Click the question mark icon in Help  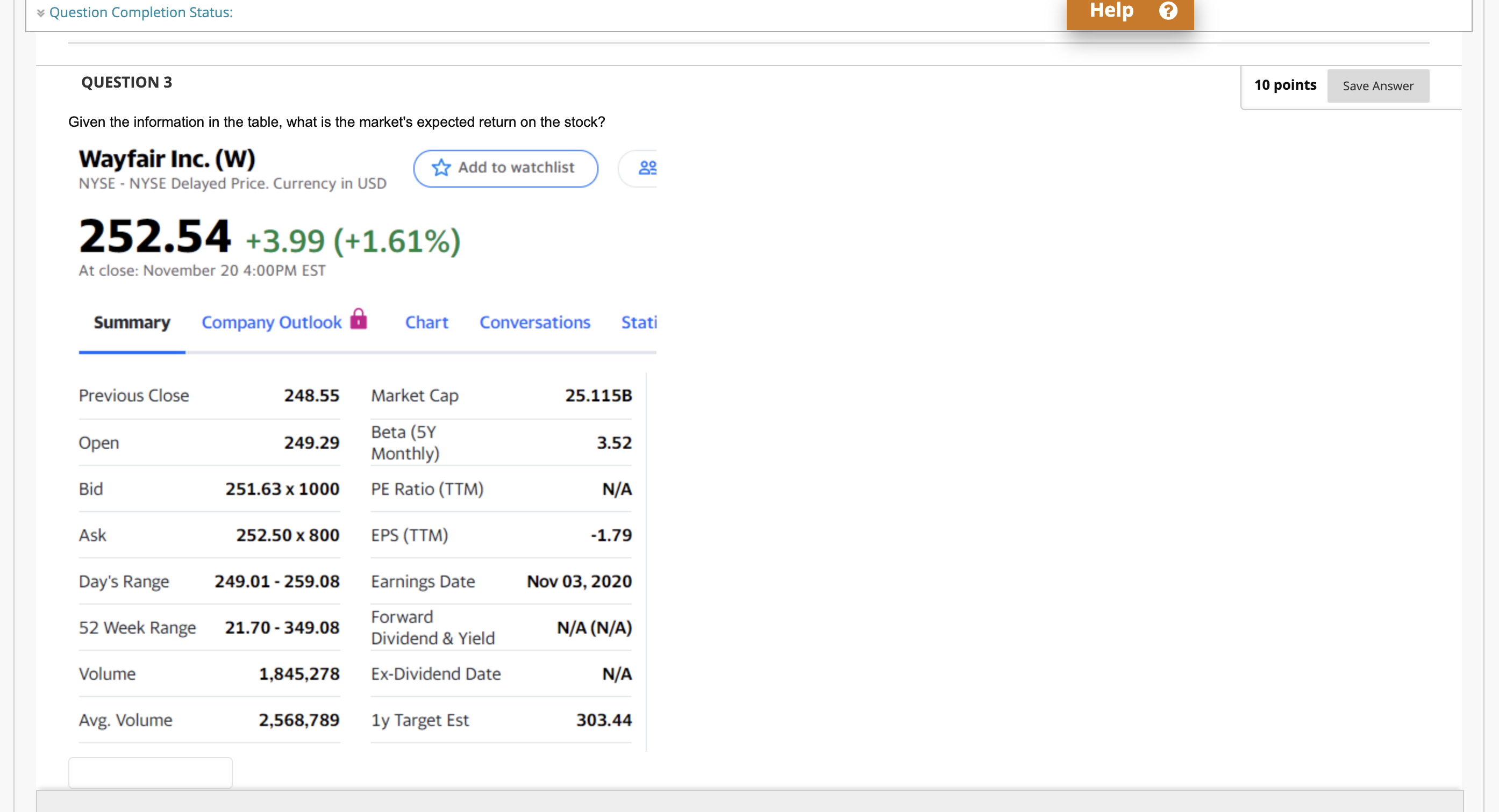pyautogui.click(x=1168, y=10)
